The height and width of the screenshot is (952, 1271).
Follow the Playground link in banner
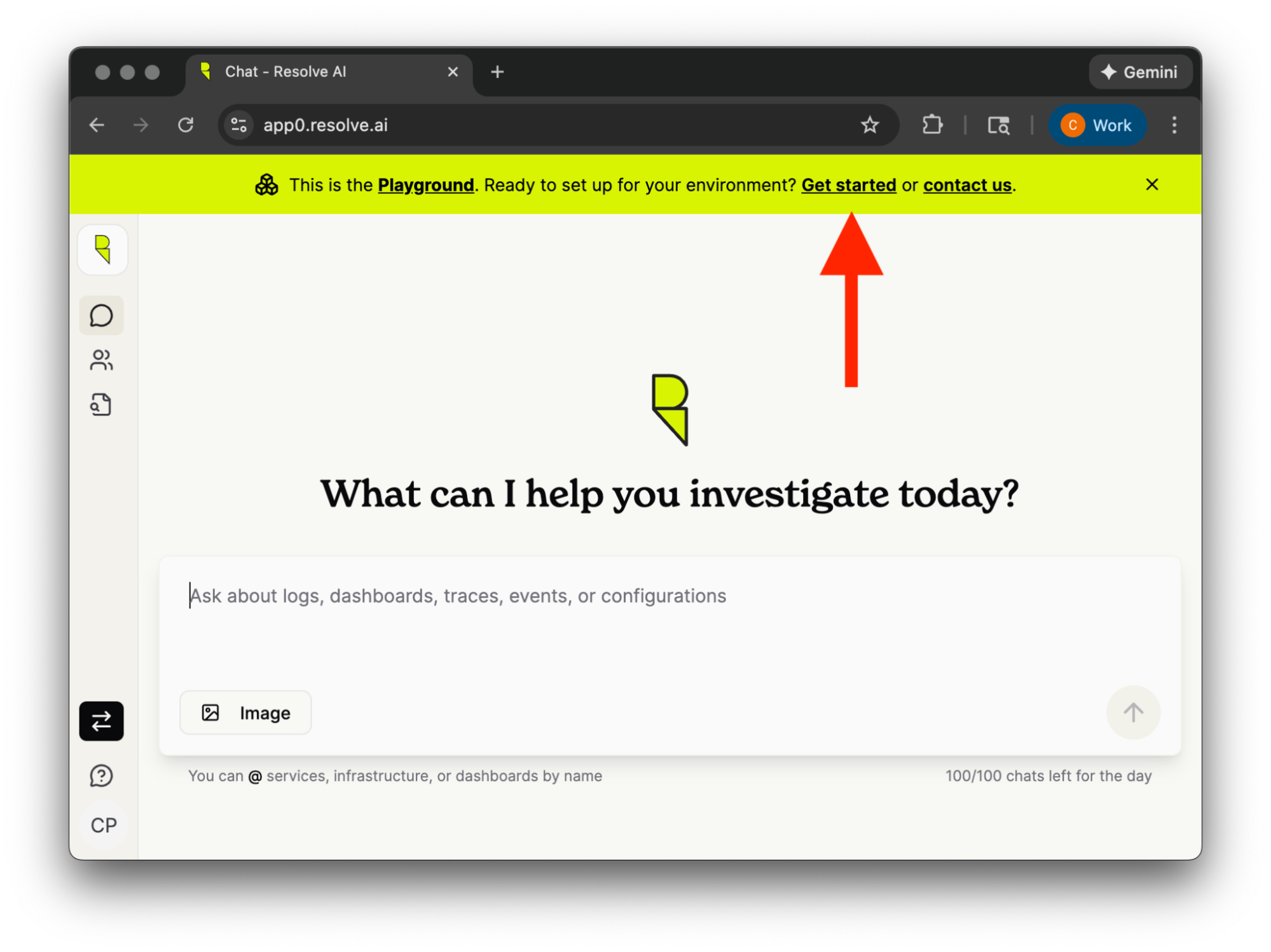click(426, 185)
